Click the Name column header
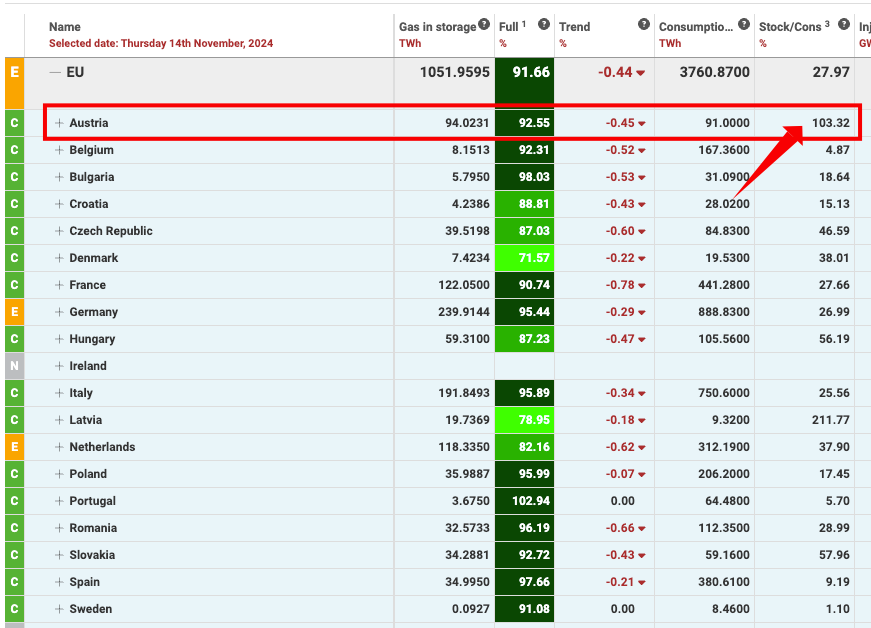Screen dimensions: 871x628 point(64,27)
